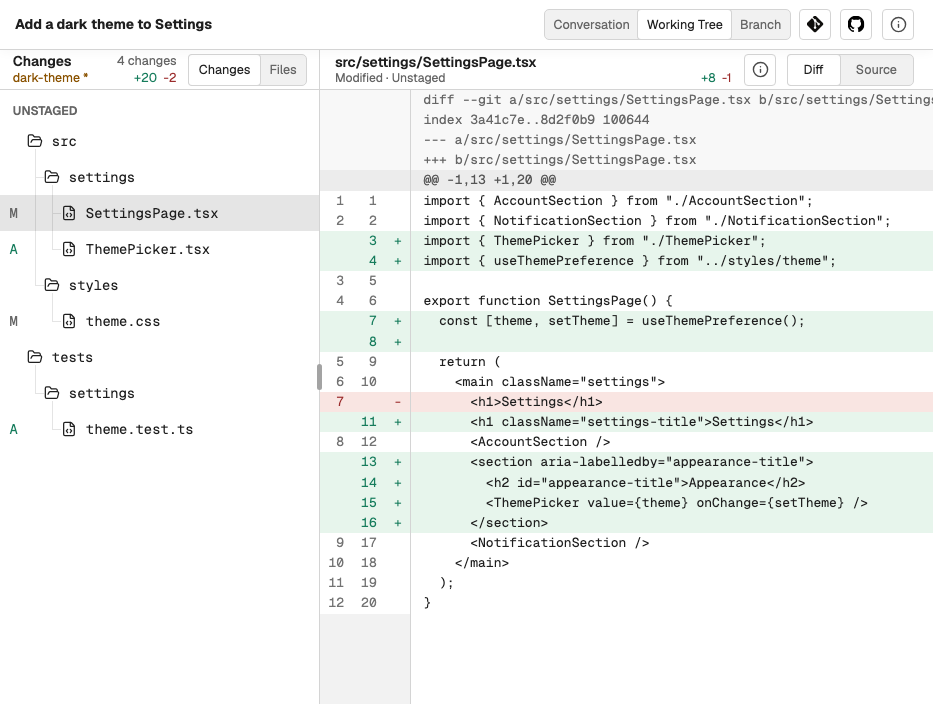
Task: Click the A status badge of ThemePicker.tsx
Action: 14,249
